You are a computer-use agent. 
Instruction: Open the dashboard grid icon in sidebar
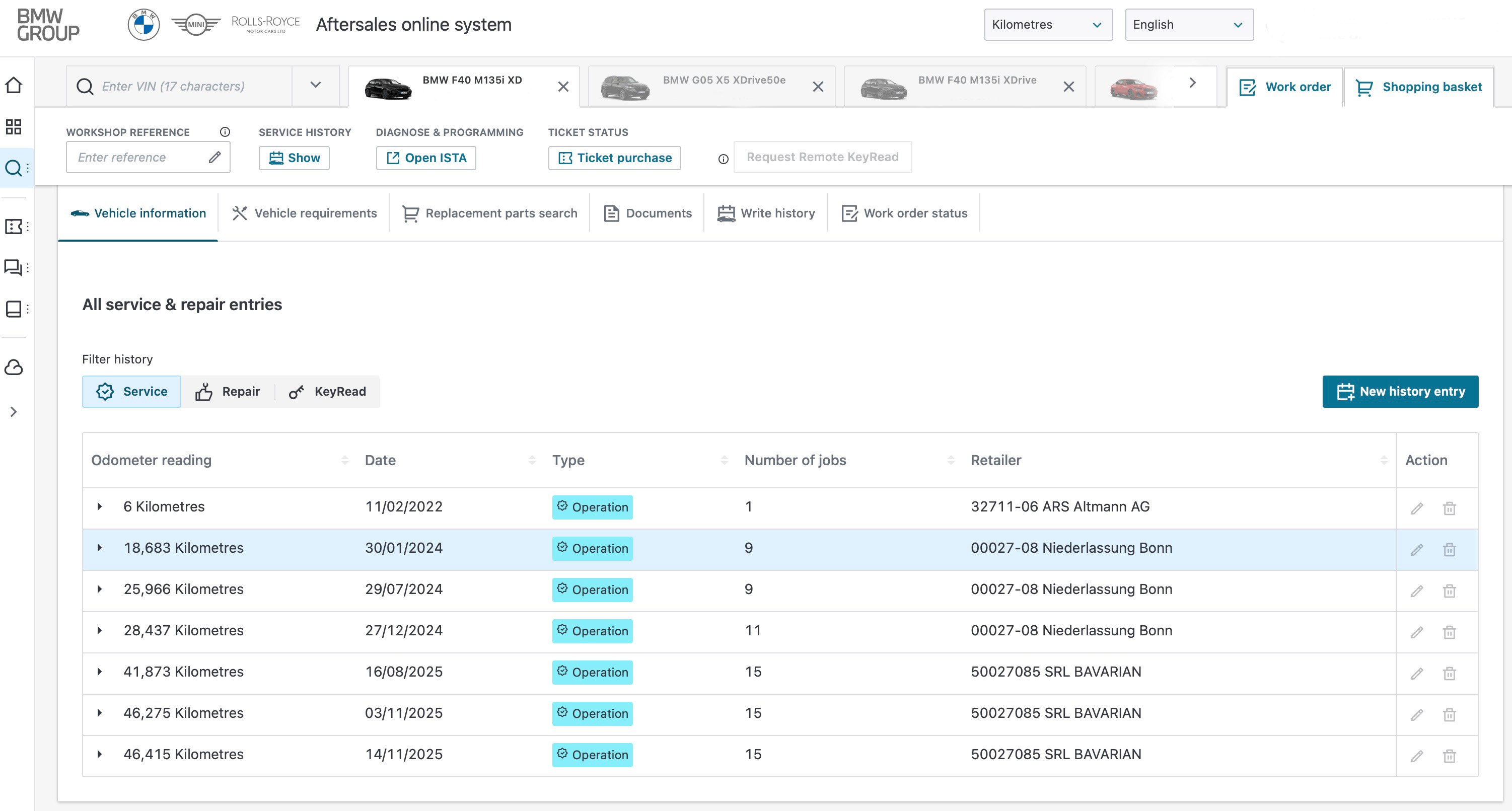point(14,127)
